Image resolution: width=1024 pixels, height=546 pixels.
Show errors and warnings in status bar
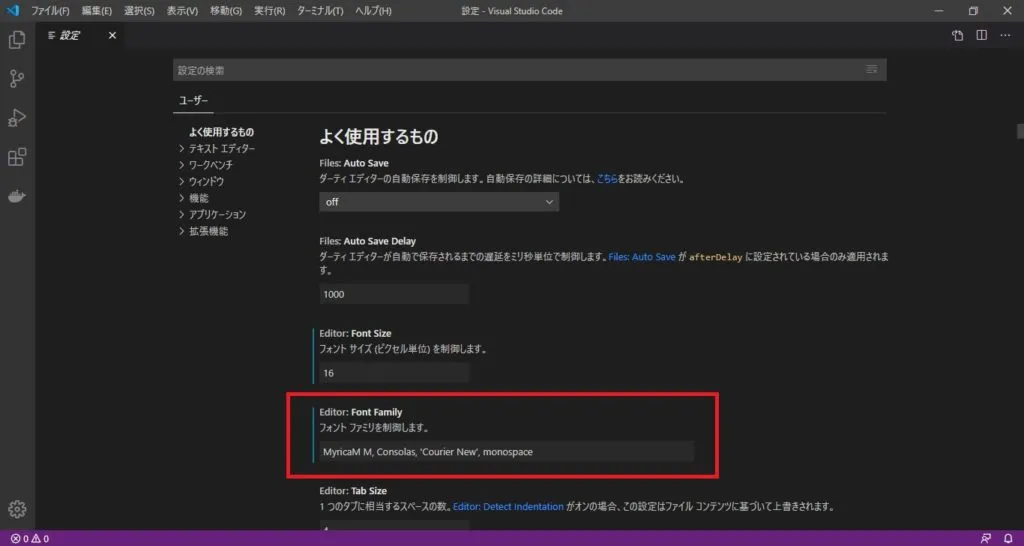[x=30, y=539]
